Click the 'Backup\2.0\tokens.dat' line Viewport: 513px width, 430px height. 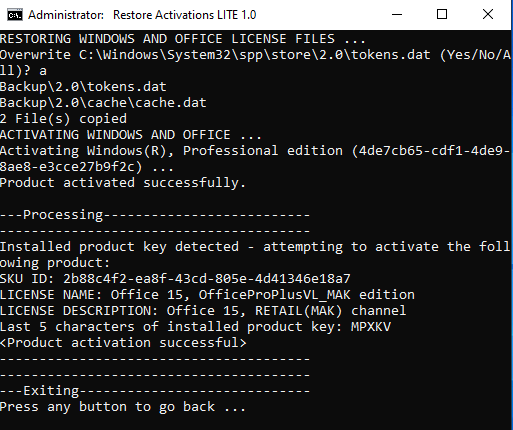click(83, 87)
